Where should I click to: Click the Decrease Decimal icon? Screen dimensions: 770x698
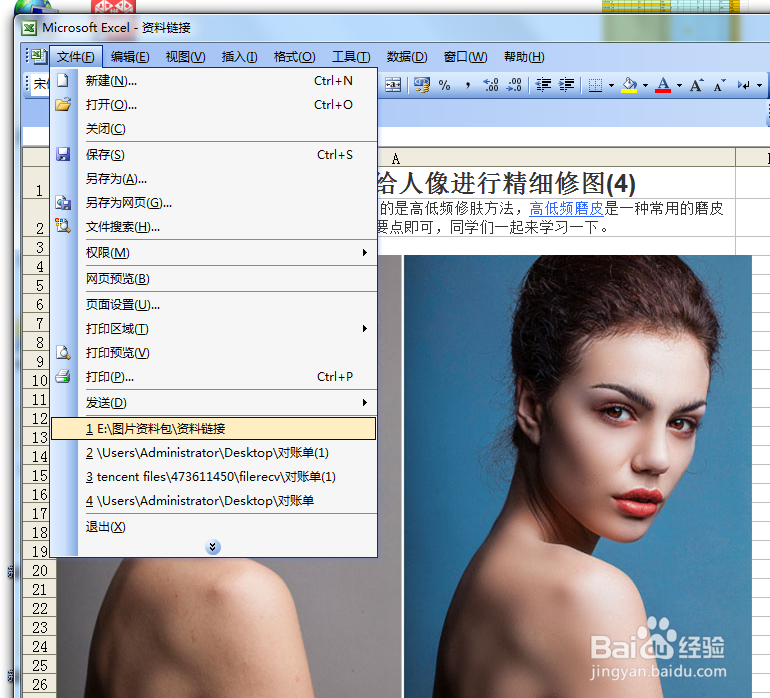click(x=514, y=85)
